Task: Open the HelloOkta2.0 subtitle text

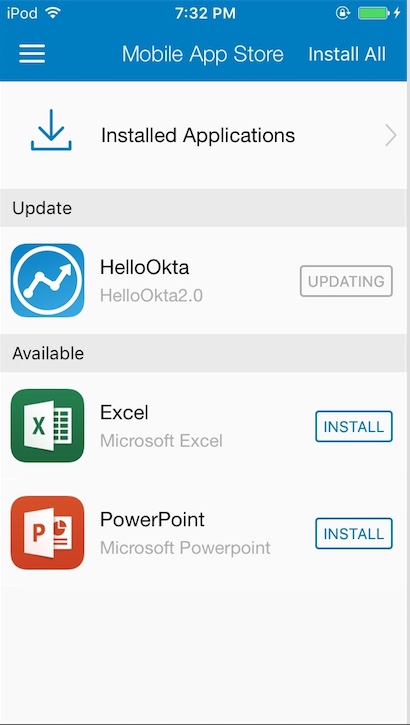Action: click(151, 295)
